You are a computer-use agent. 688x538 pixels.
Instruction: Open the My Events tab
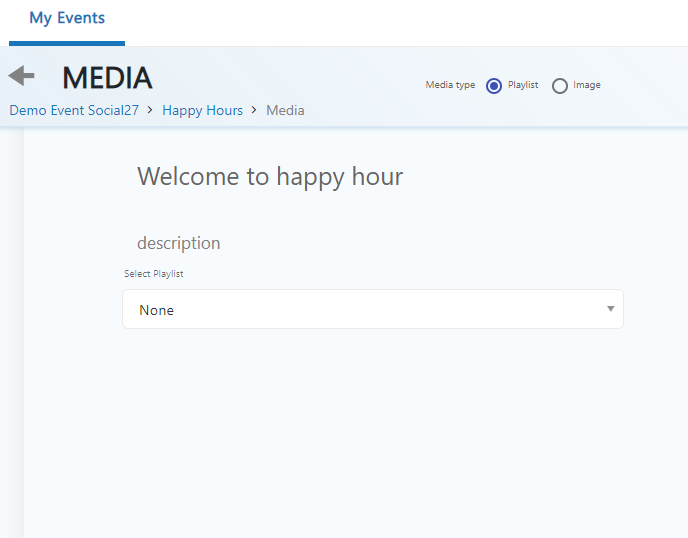click(x=67, y=18)
